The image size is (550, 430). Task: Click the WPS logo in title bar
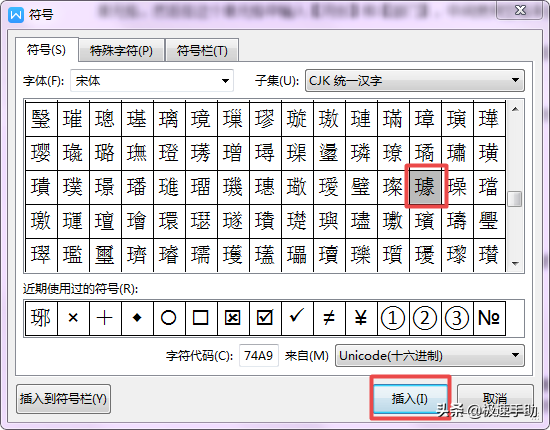click(x=16, y=15)
